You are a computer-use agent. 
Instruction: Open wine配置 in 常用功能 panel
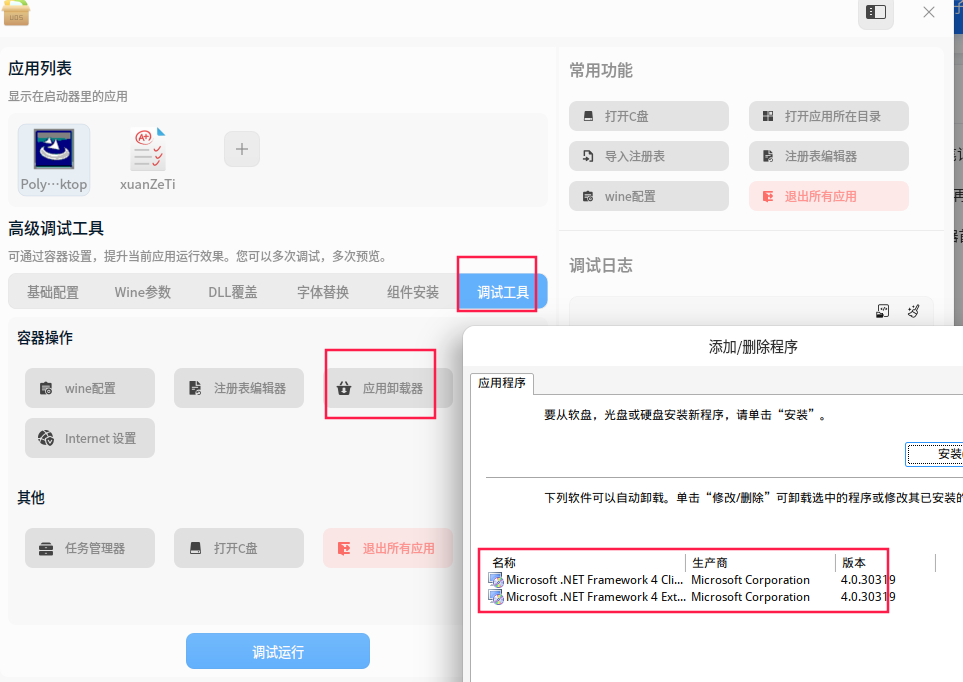point(649,196)
